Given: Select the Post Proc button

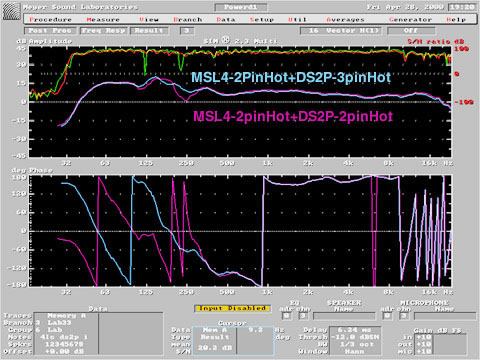Looking at the screenshot, I should pyautogui.click(x=50, y=31).
